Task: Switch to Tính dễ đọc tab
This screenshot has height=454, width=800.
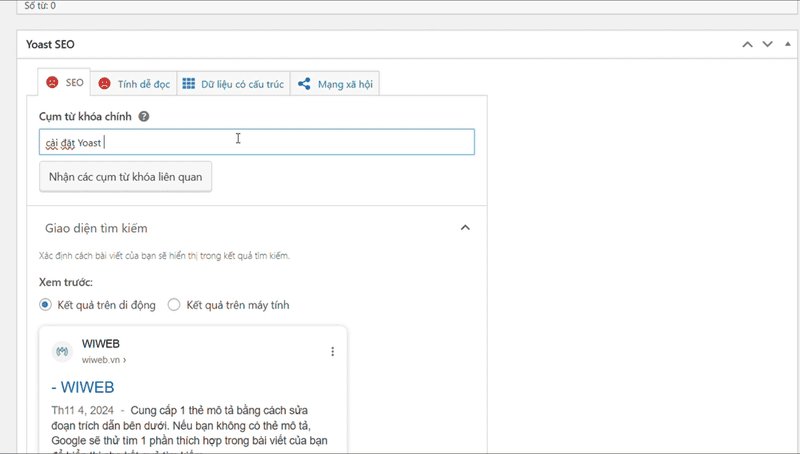Action: click(x=134, y=84)
